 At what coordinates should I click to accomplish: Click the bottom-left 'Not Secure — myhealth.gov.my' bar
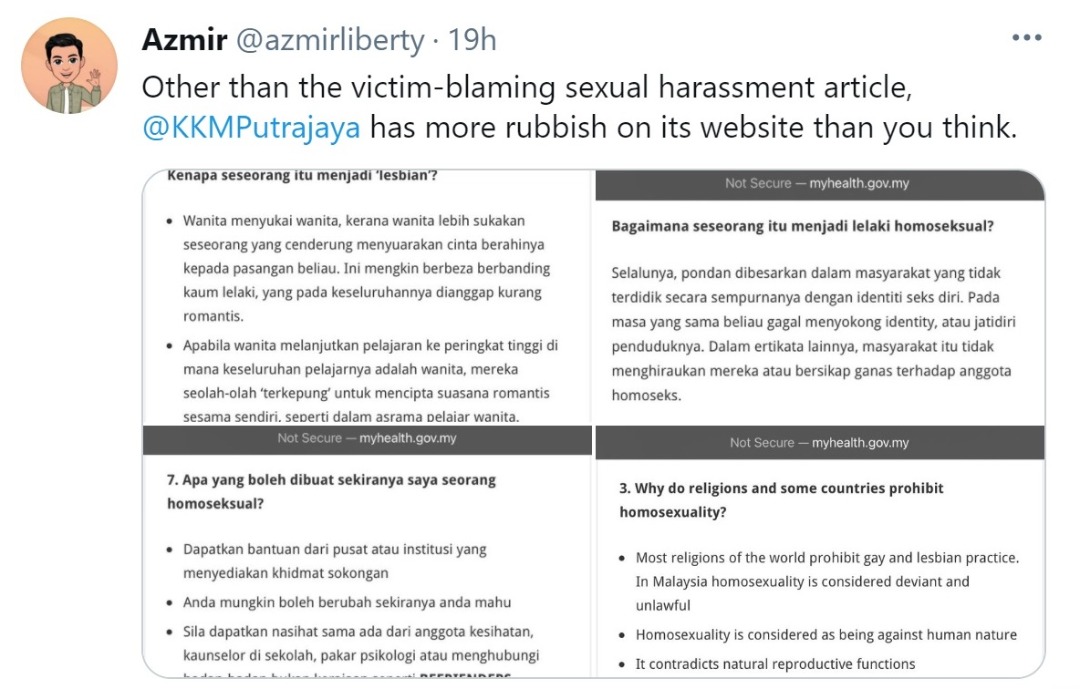tap(367, 439)
